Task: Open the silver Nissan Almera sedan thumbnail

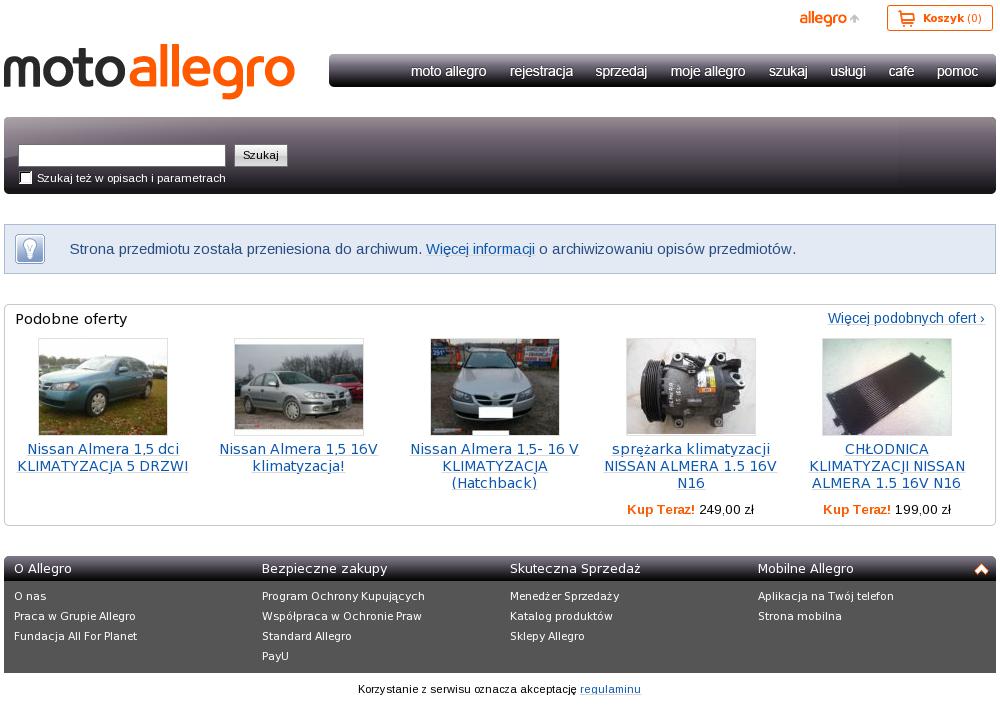Action: [298, 387]
